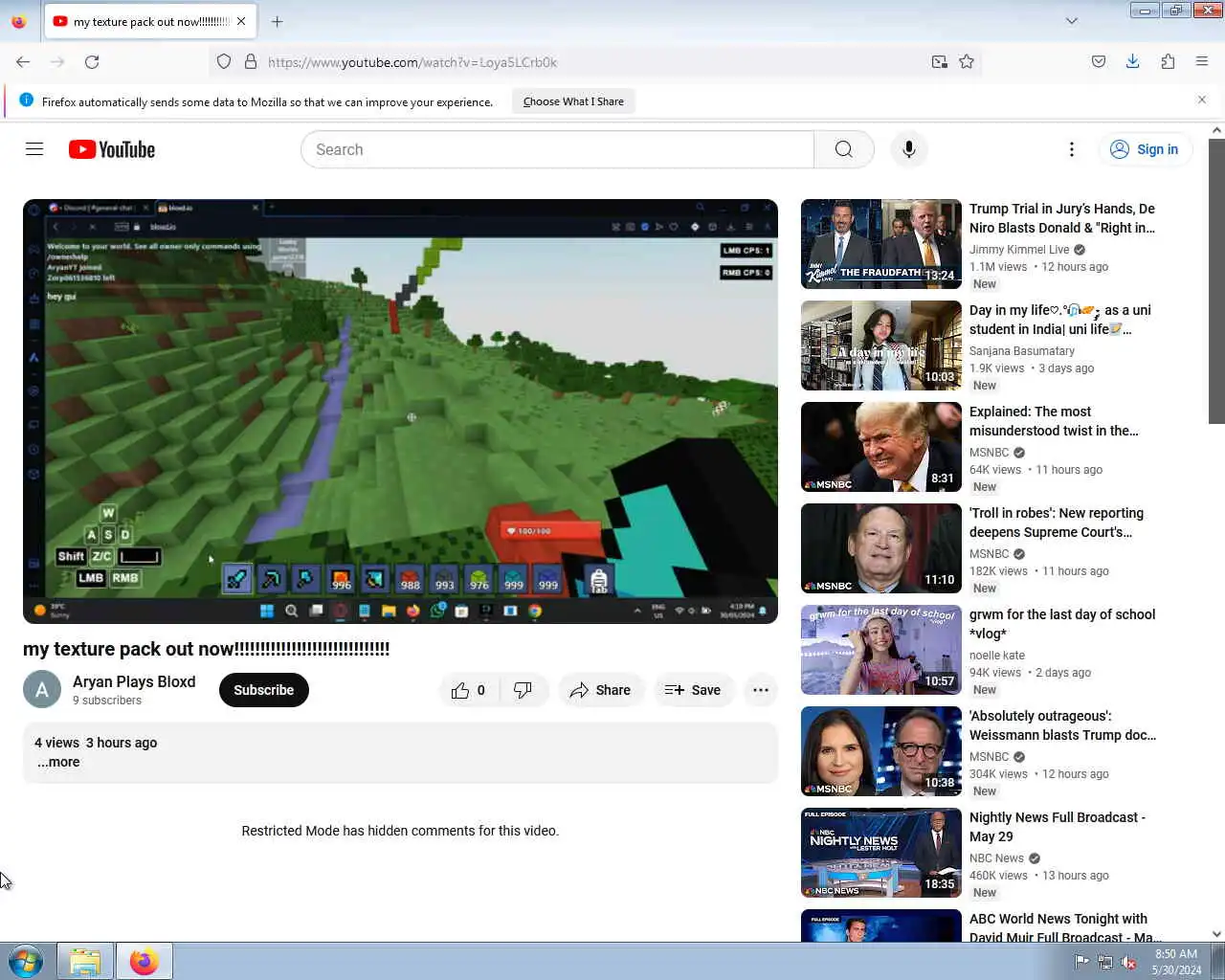Click the Share button

(x=600, y=690)
